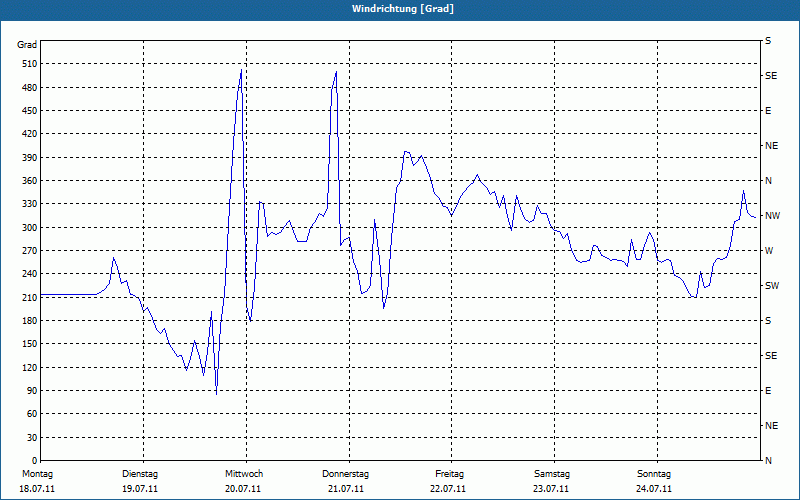800x500 pixels.
Task: Click the date 19.07.11
Action: tap(140, 489)
